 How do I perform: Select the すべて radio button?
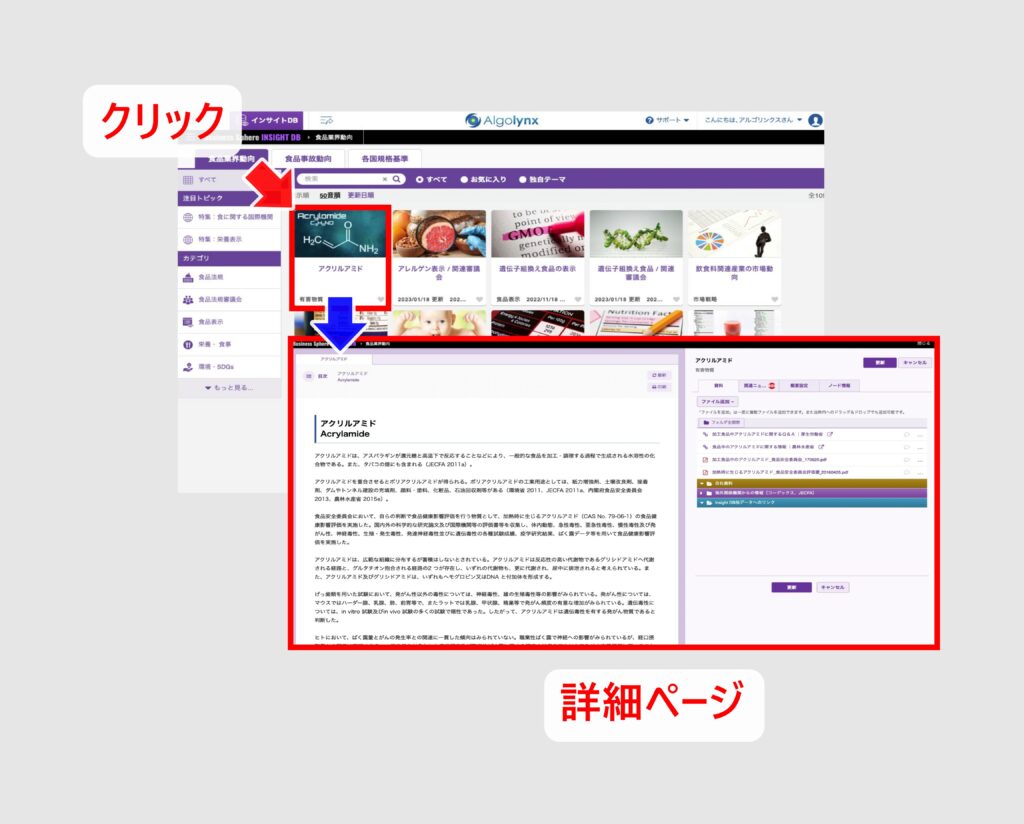pyautogui.click(x=419, y=179)
